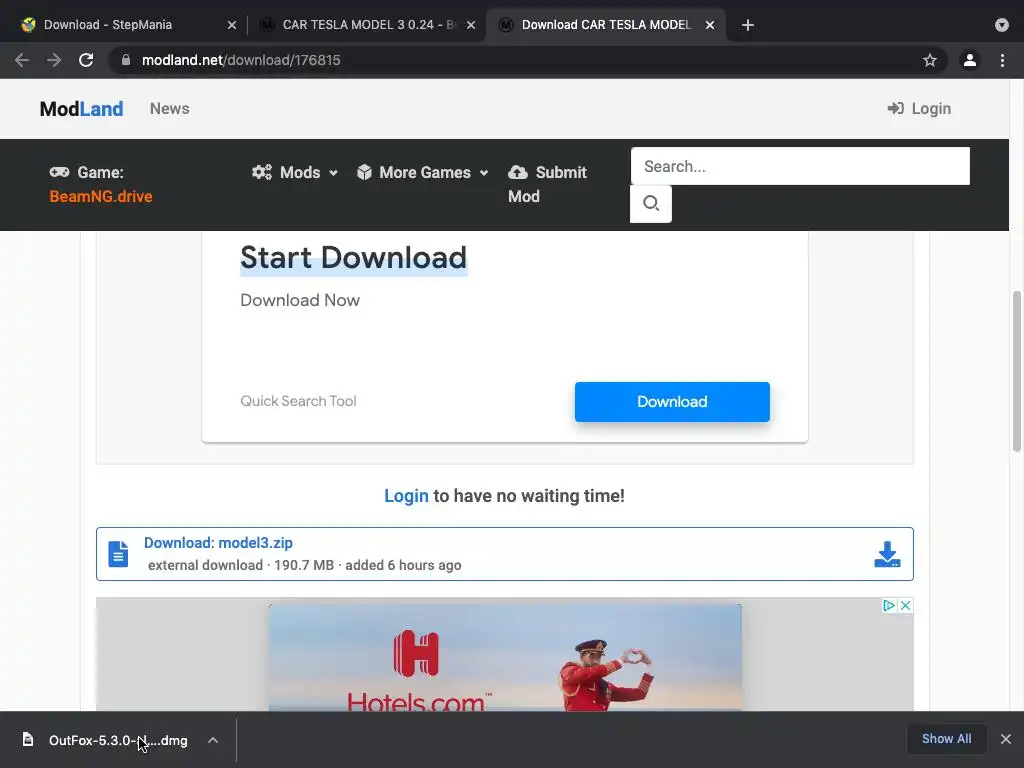The image size is (1024, 768).
Task: Open the Hotels.com advertisement
Action: point(505,657)
